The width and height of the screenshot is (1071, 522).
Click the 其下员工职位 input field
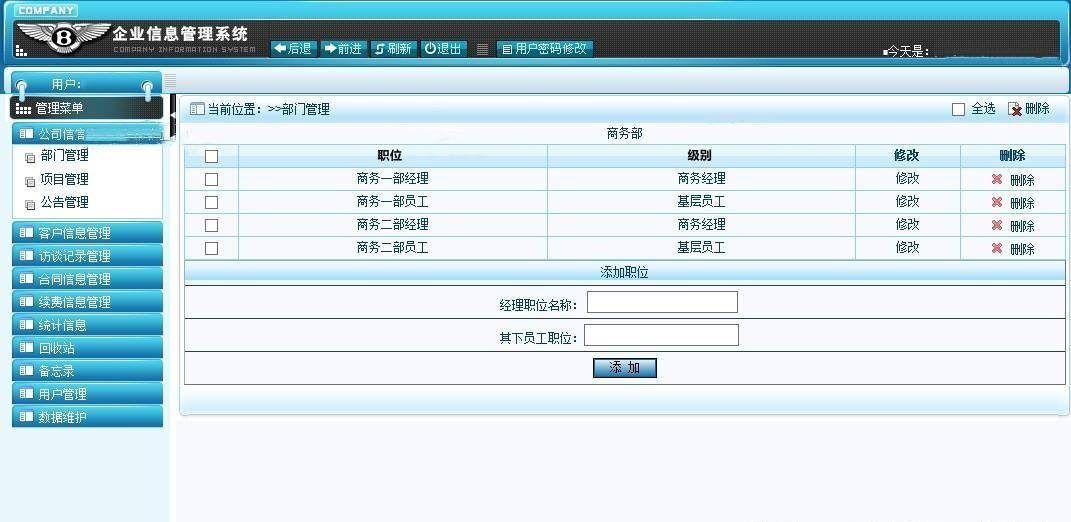tap(661, 335)
